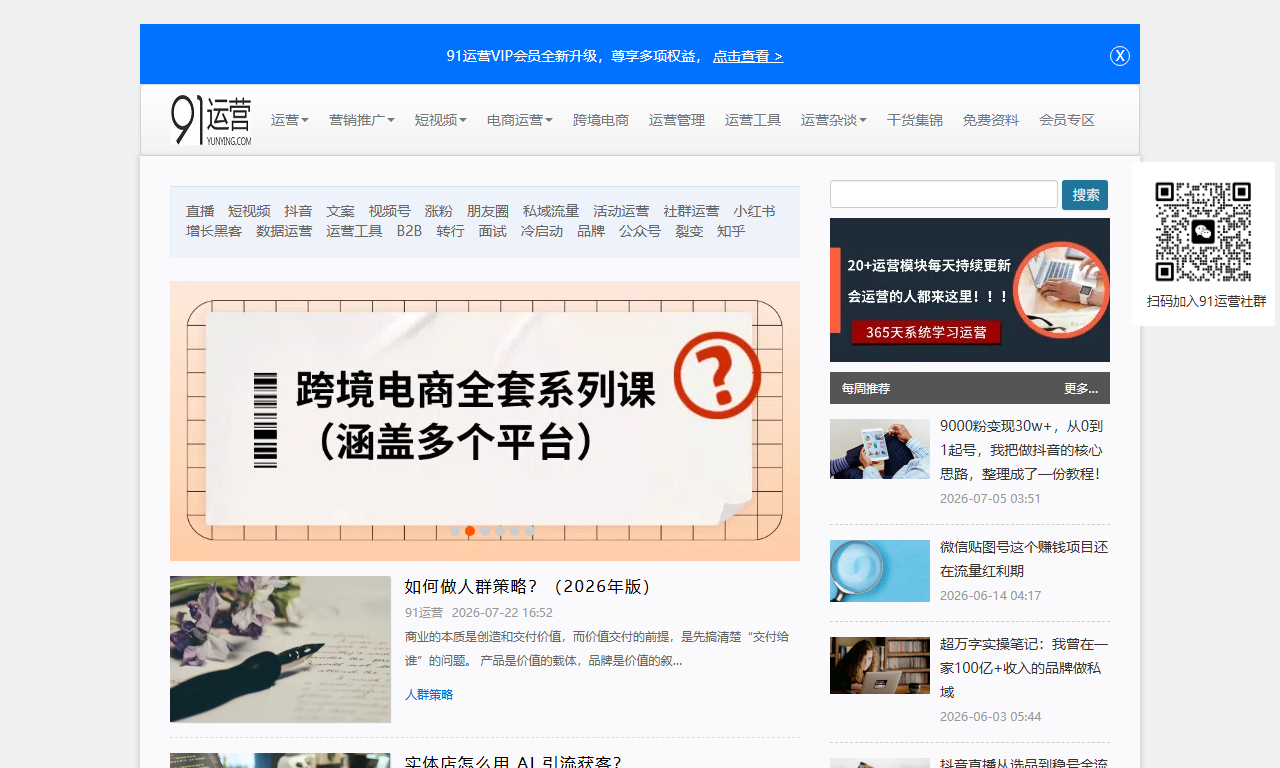Expand the 短视频 nav dropdown
The height and width of the screenshot is (768, 1280).
[x=441, y=120]
